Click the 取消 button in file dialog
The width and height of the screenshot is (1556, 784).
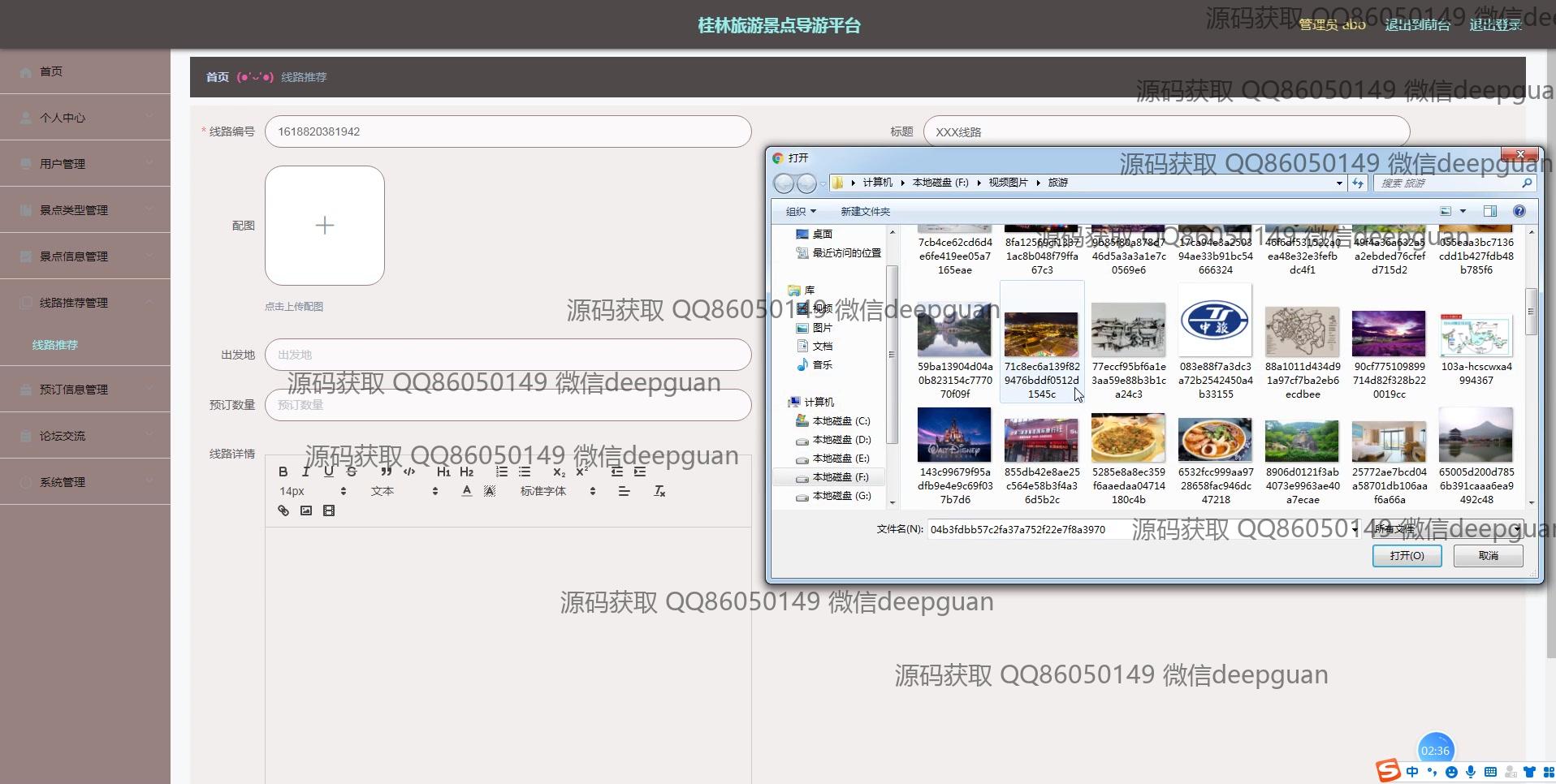pyautogui.click(x=1488, y=555)
